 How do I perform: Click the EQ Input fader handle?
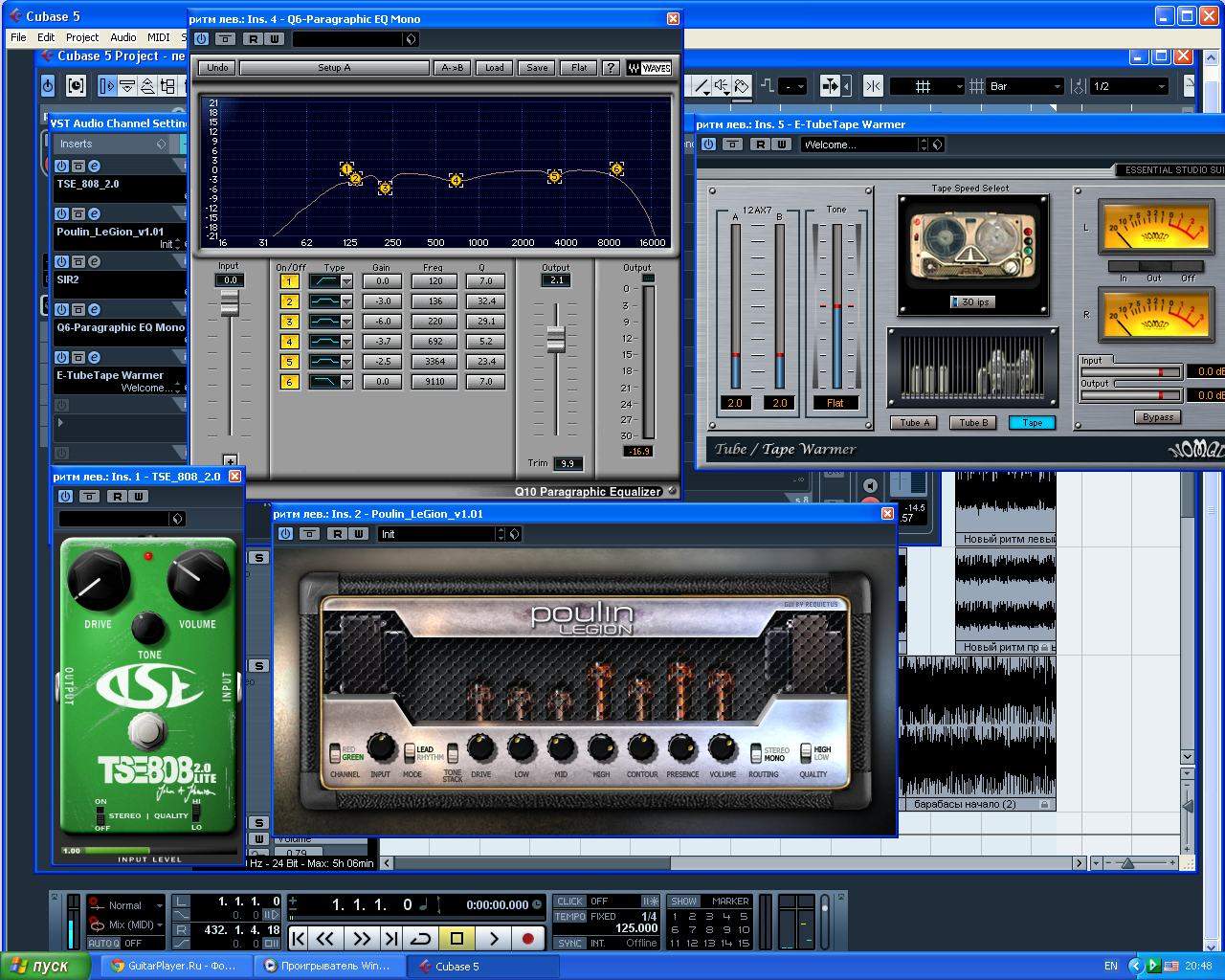click(x=230, y=304)
